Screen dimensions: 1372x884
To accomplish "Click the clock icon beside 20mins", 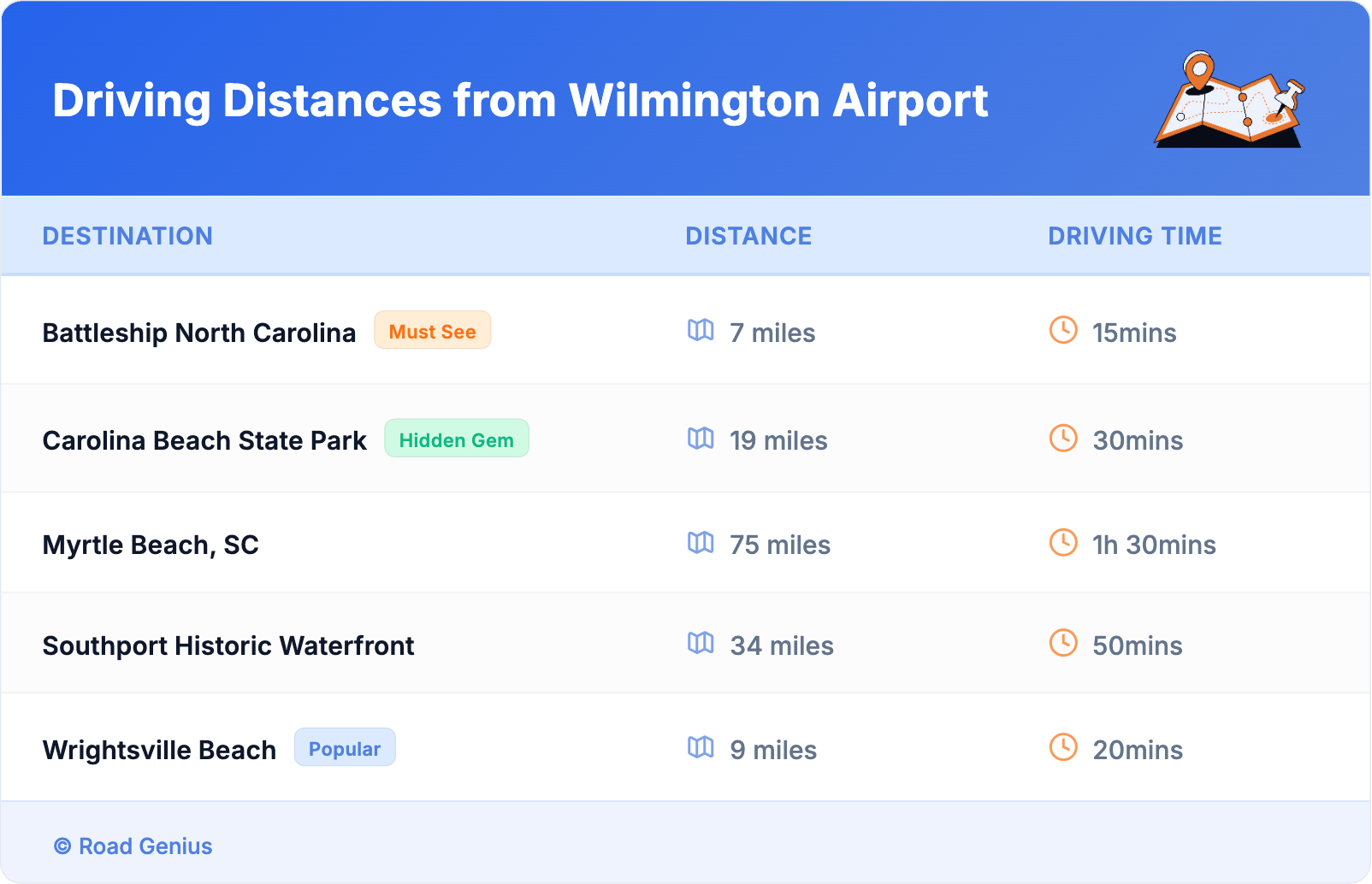I will pyautogui.click(x=1063, y=747).
